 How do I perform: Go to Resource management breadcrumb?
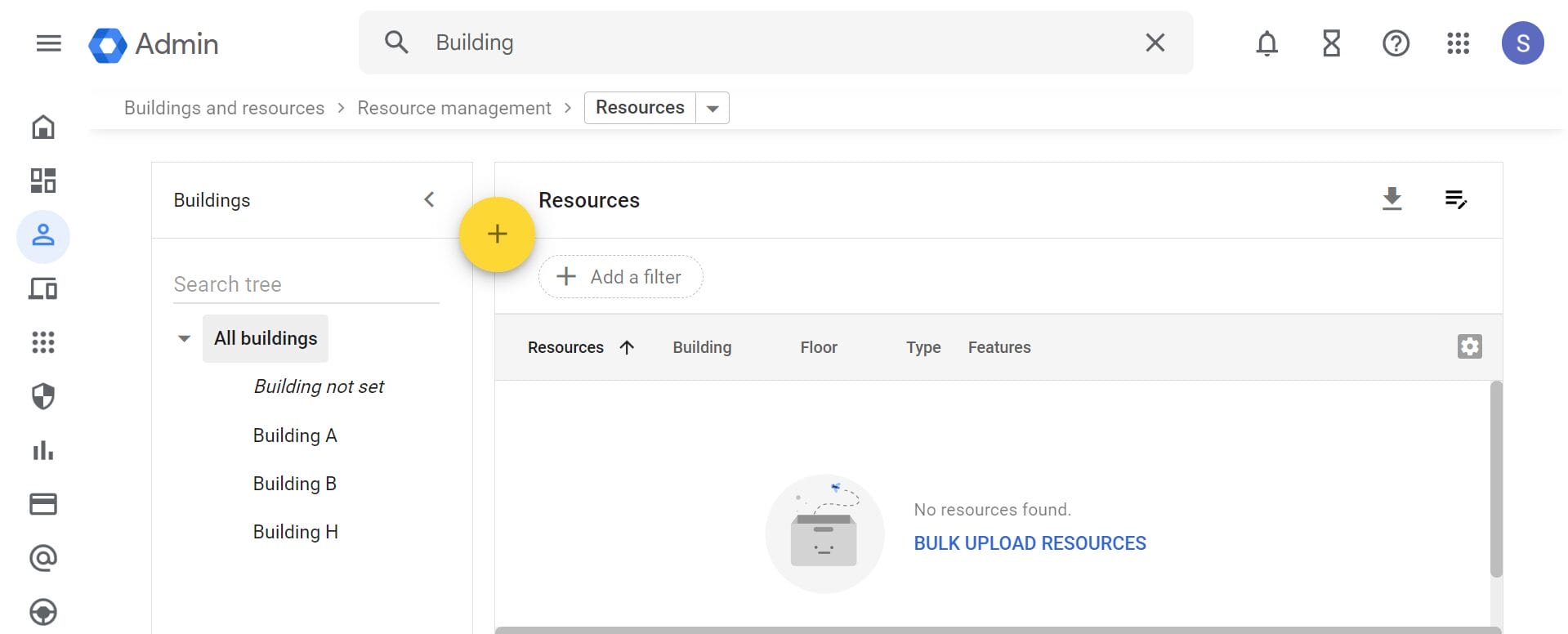(x=454, y=108)
